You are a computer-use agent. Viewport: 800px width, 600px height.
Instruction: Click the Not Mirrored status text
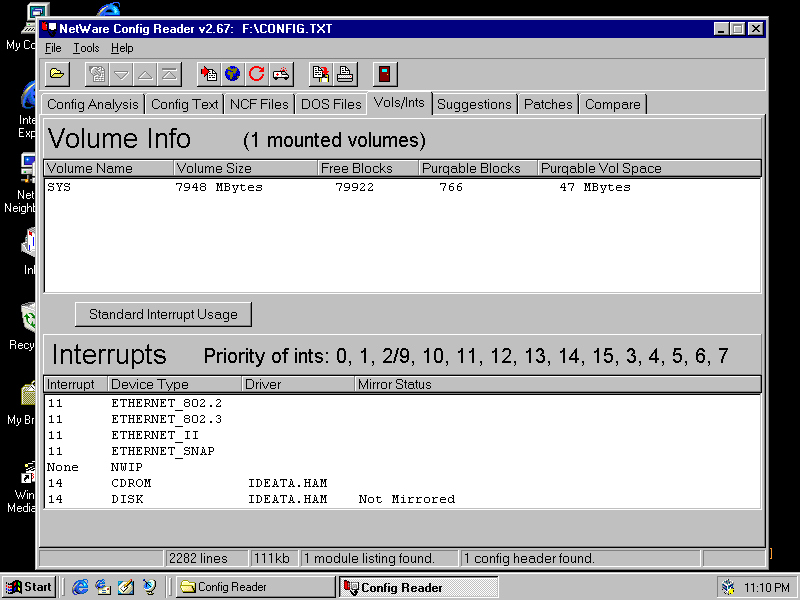coord(407,499)
